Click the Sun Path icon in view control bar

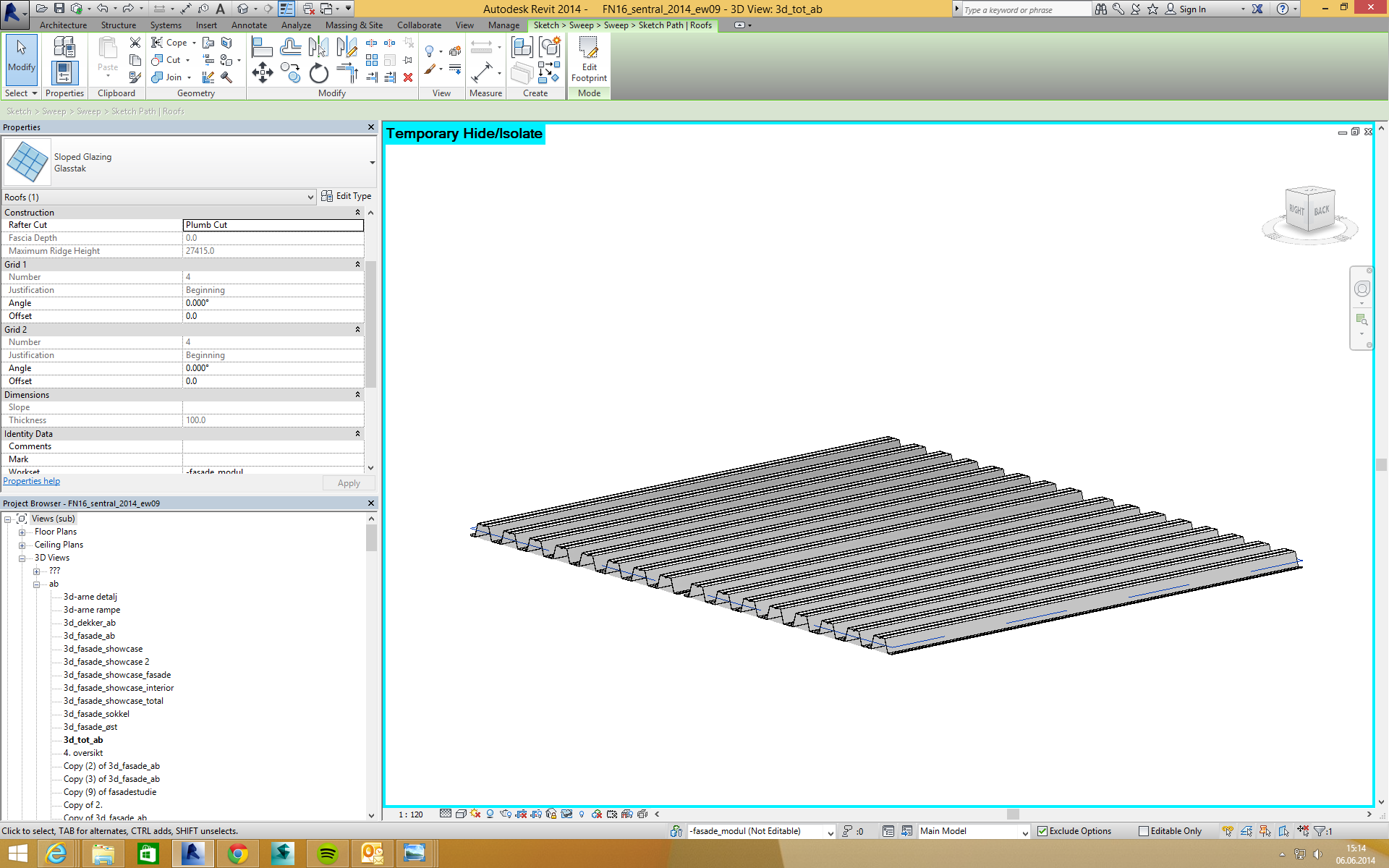(x=475, y=814)
